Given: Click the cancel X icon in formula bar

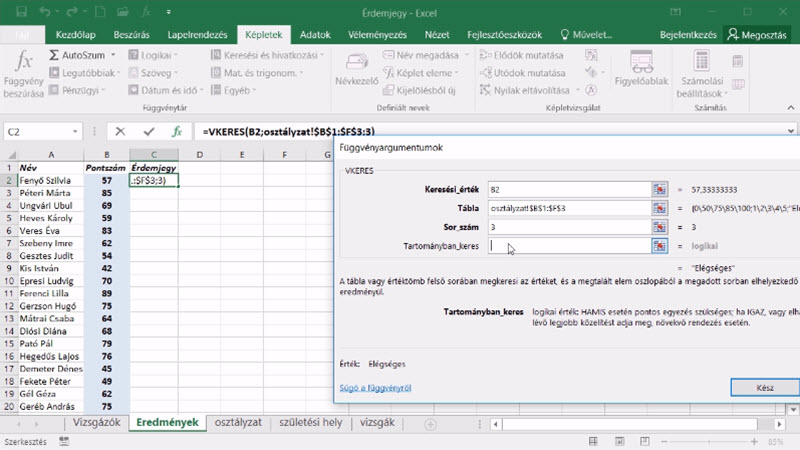Looking at the screenshot, I should (120, 132).
